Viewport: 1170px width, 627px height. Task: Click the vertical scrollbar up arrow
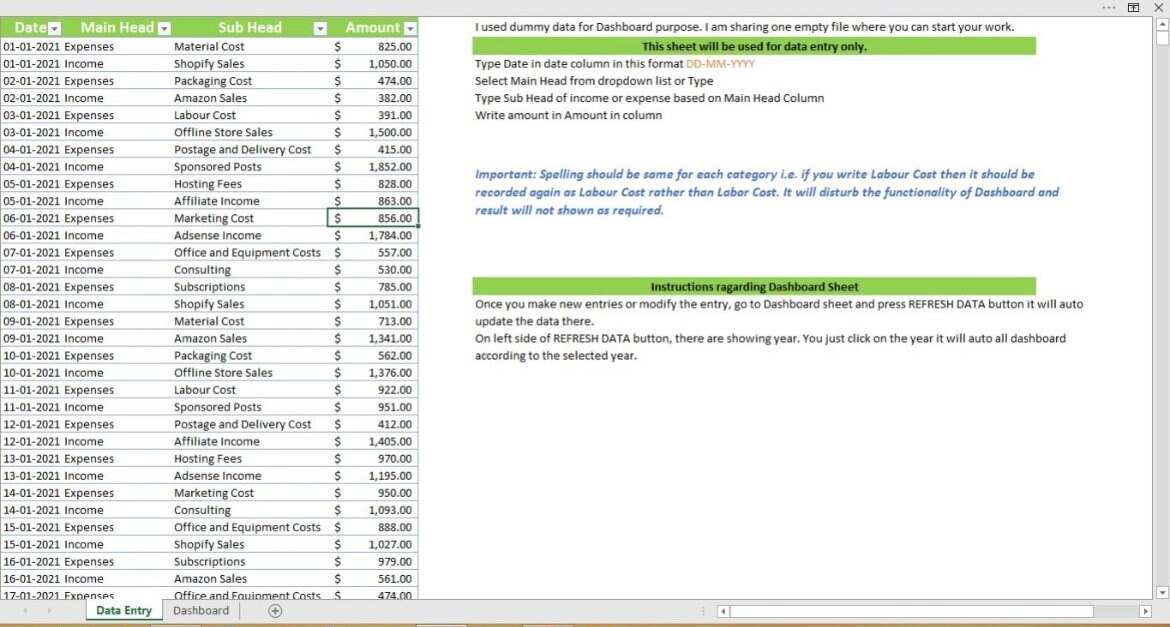coord(1163,25)
